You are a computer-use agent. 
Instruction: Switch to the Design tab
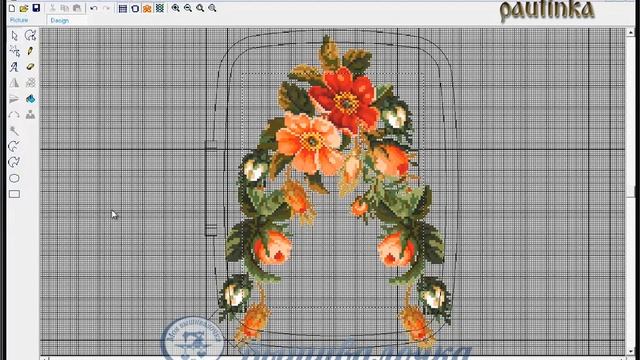point(60,20)
